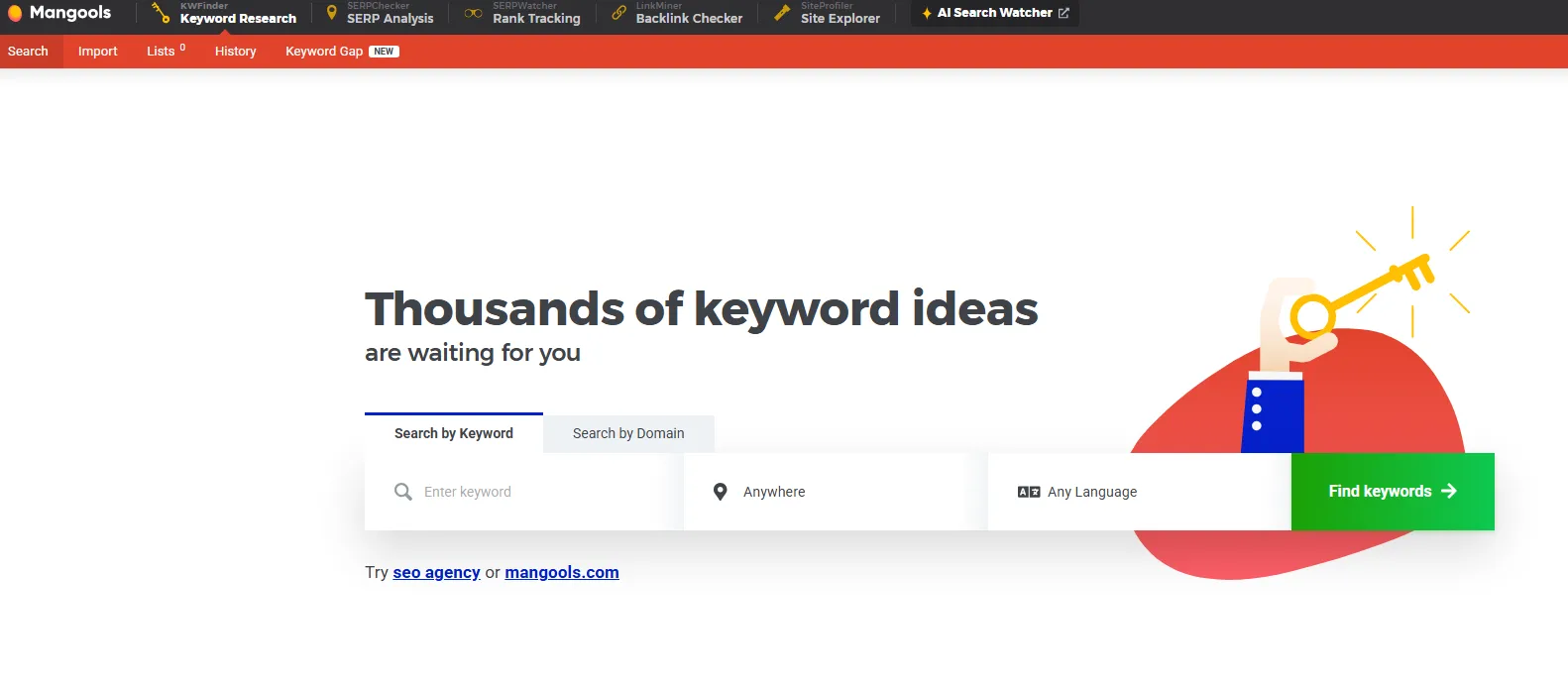Image resolution: width=1568 pixels, height=689 pixels.
Task: Switch to Search by Domain tab
Action: point(628,433)
